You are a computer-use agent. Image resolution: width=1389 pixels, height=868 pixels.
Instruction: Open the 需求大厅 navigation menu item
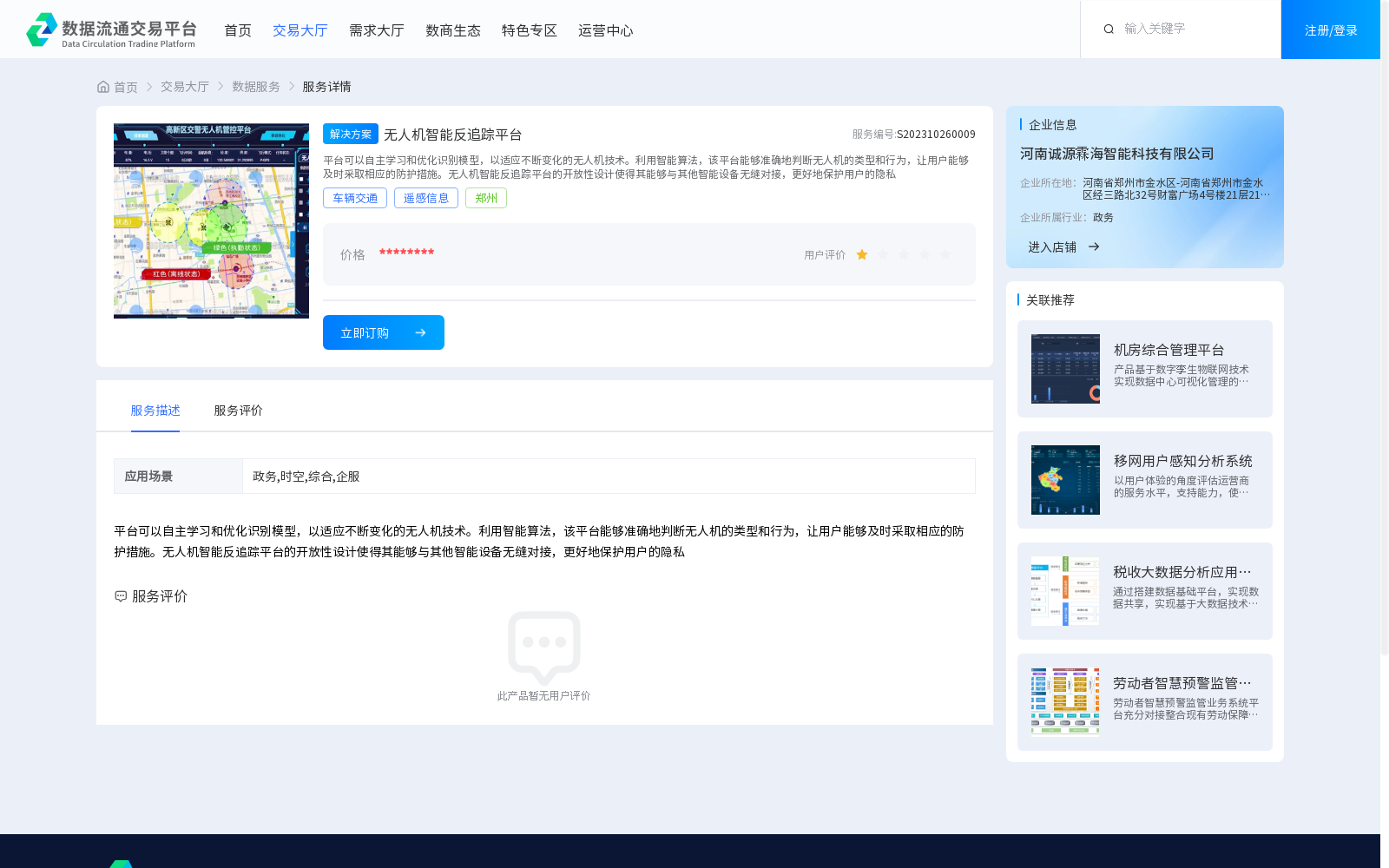point(377,30)
